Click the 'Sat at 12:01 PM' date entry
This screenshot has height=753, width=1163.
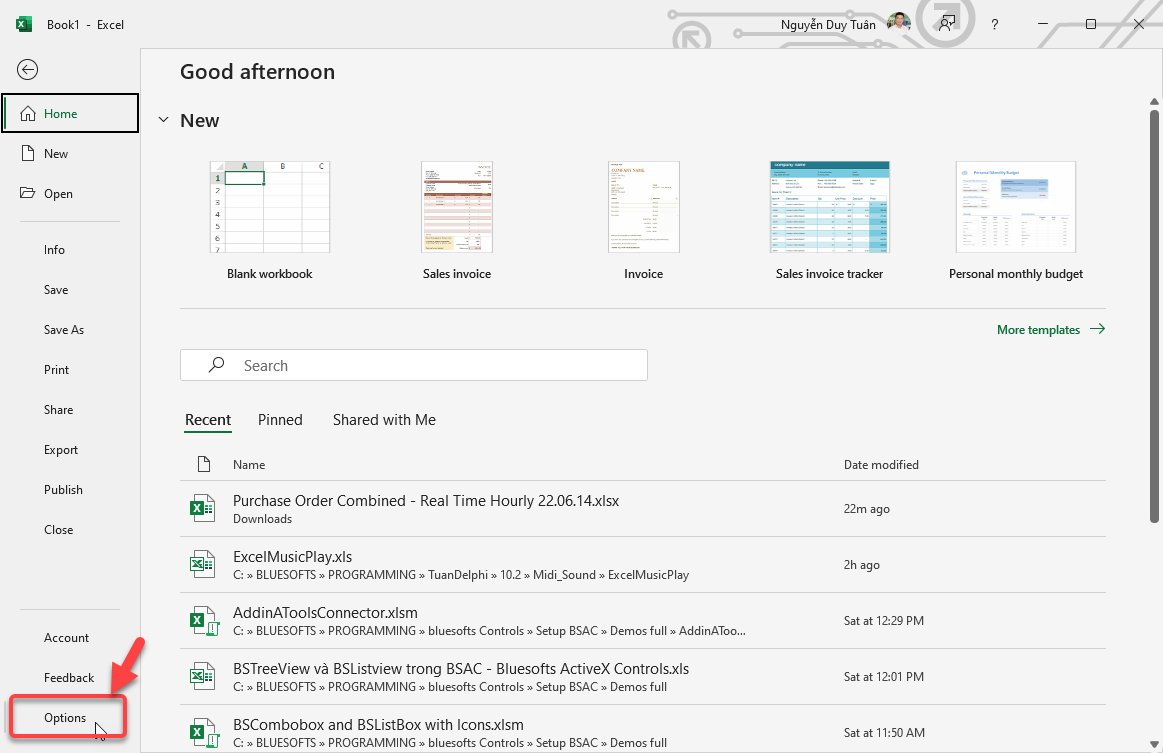pyautogui.click(x=883, y=677)
